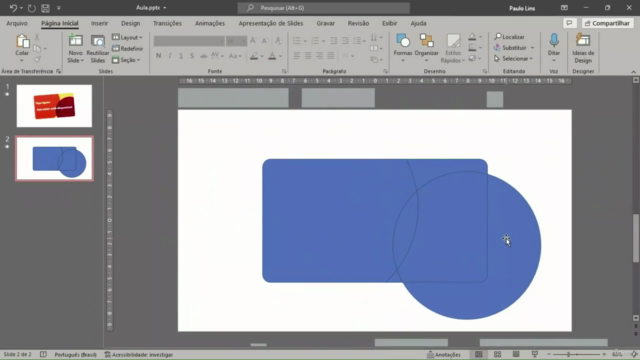Switch to Reading view icon
Viewport: 640px width, 360px height.
pos(516,354)
